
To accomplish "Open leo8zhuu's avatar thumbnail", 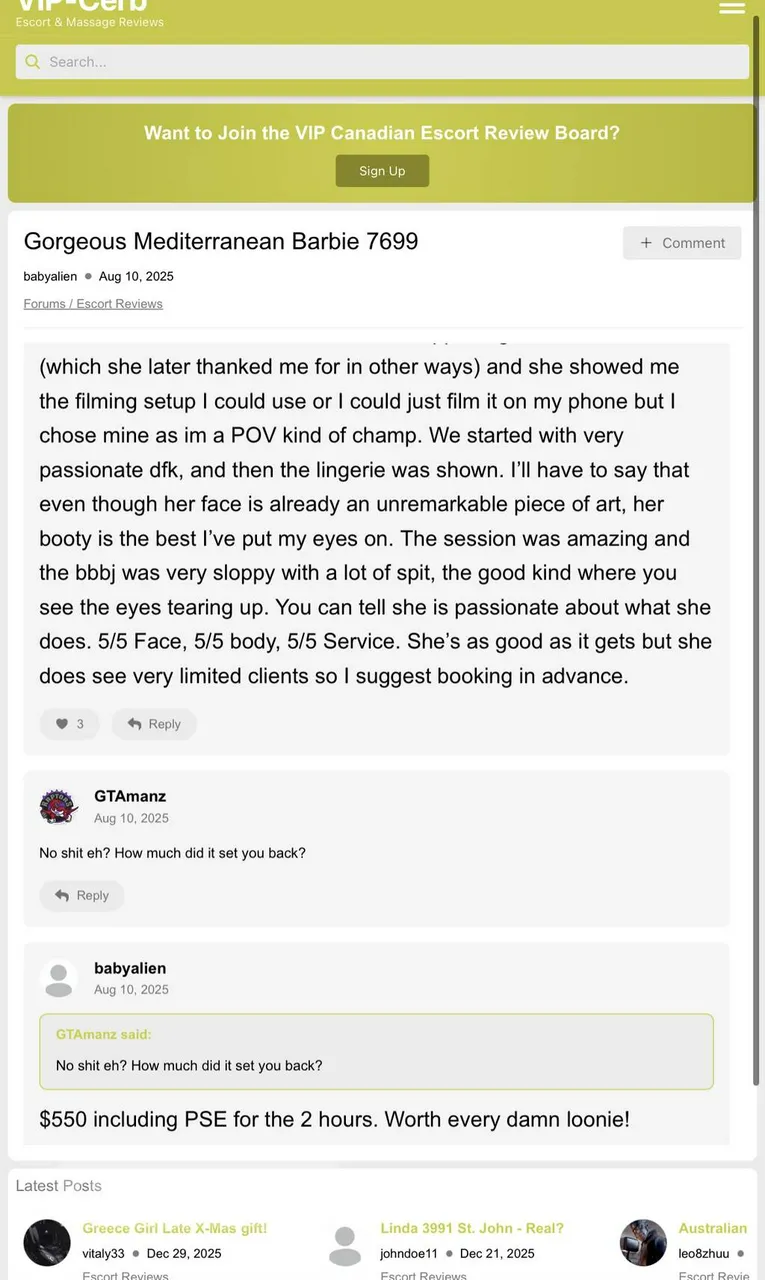I will [643, 1242].
